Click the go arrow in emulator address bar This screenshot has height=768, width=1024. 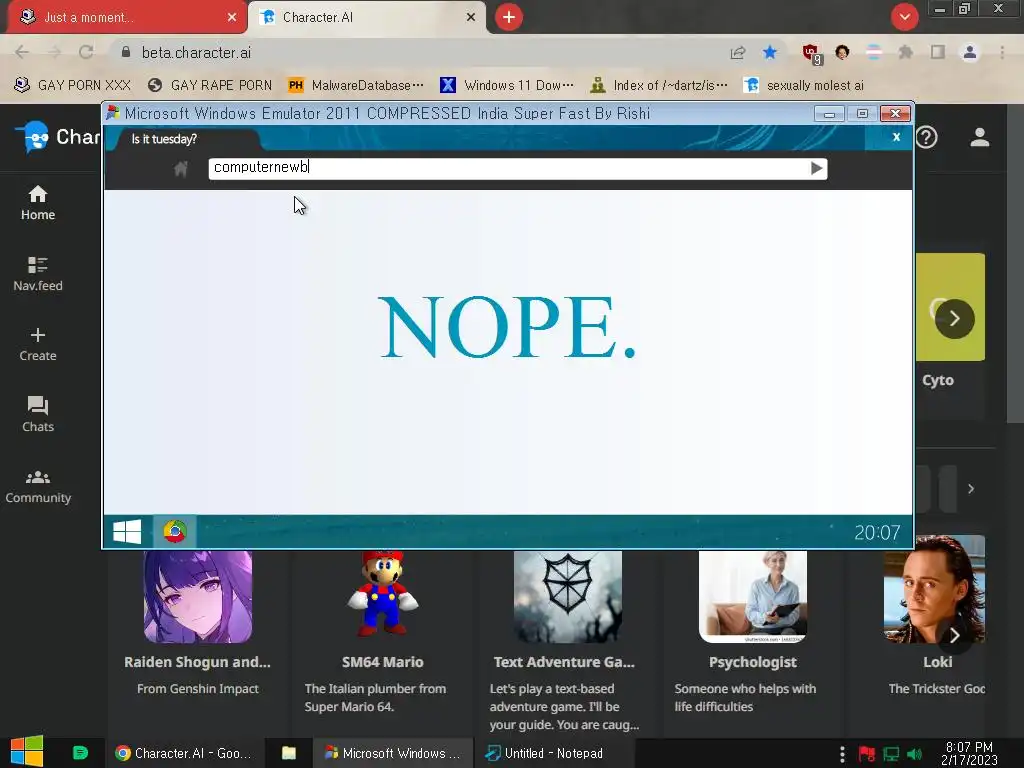coord(816,168)
